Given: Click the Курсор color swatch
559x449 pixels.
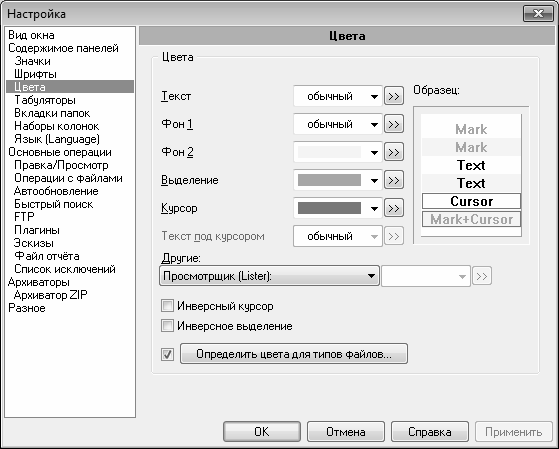Looking at the screenshot, I should pos(329,208).
